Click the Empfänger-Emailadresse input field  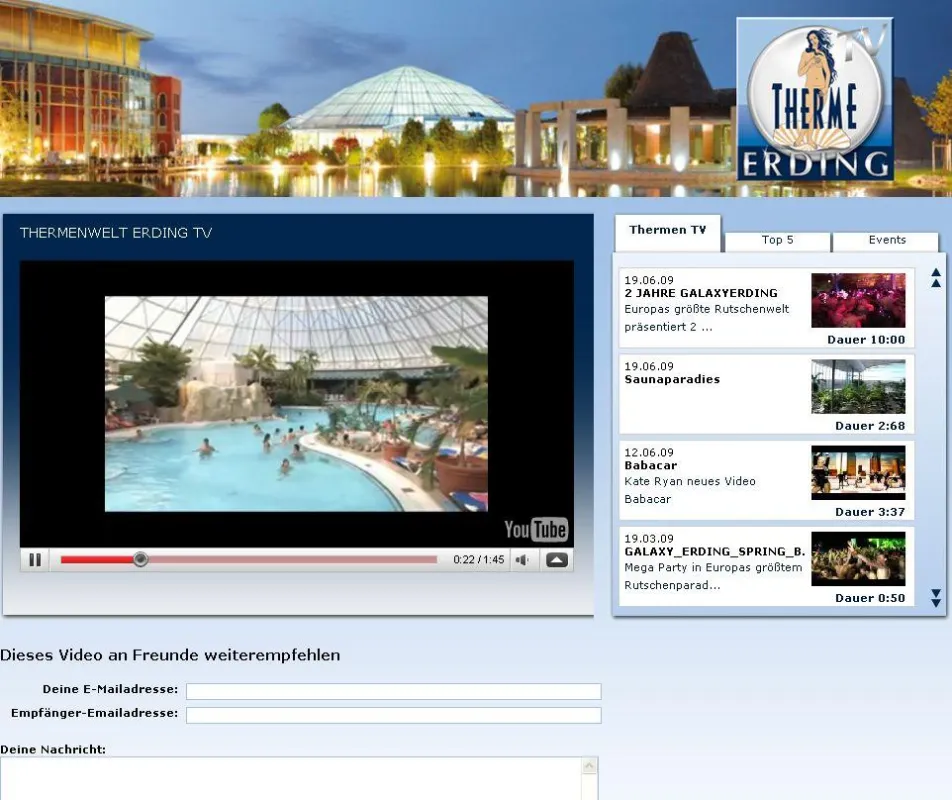393,715
